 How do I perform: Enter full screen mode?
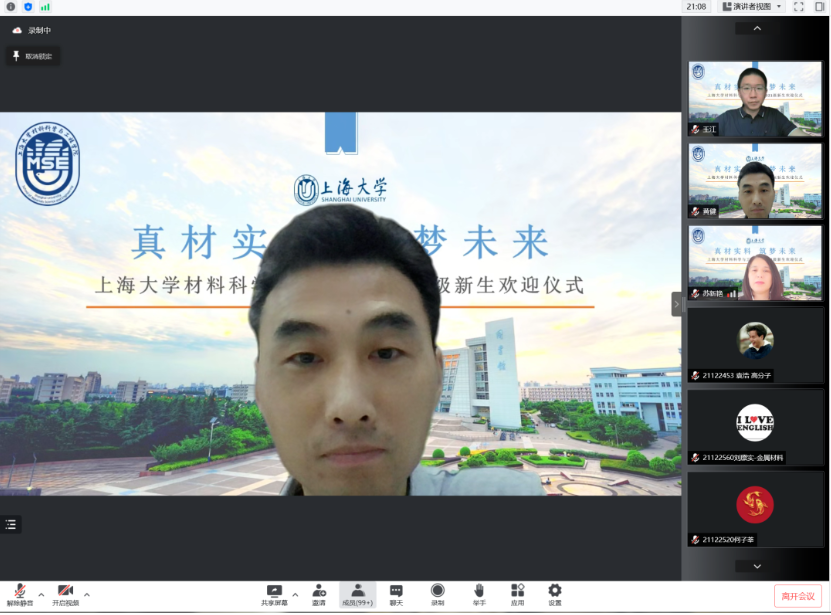tap(798, 7)
